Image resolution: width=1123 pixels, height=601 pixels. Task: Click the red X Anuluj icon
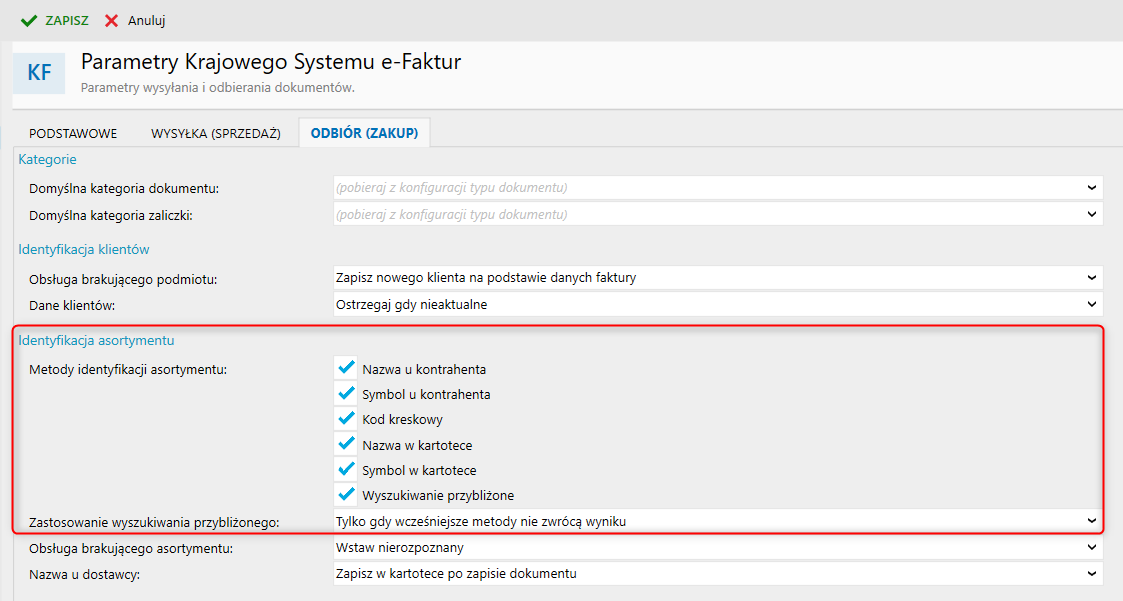pyautogui.click(x=111, y=20)
